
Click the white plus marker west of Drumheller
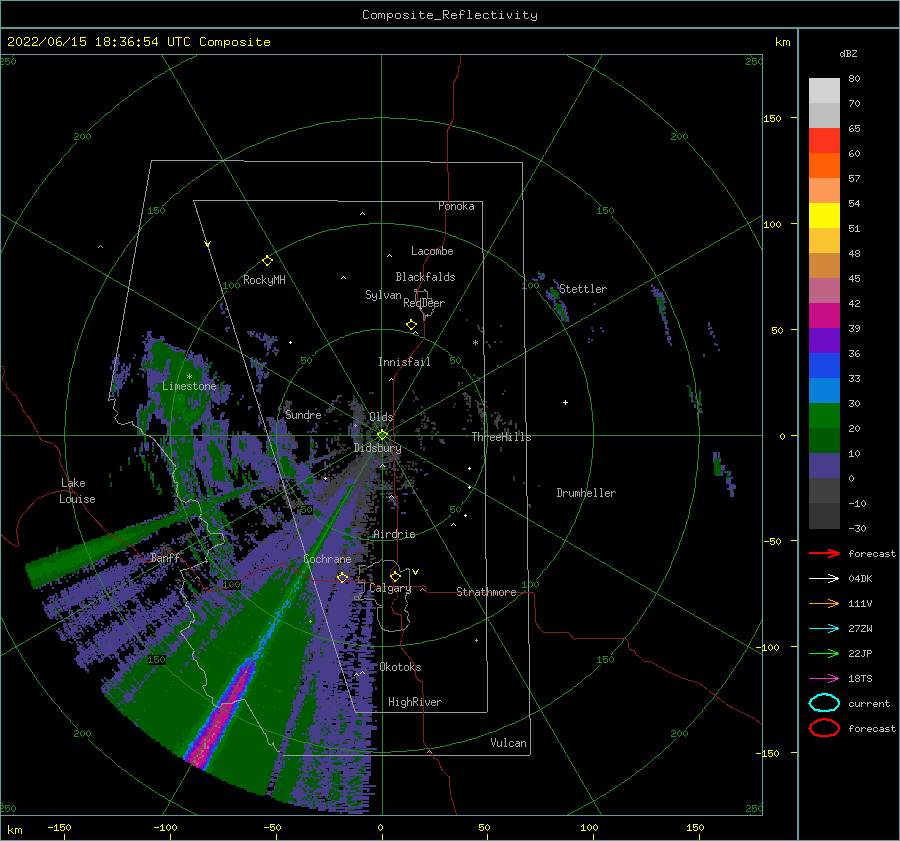[565, 402]
